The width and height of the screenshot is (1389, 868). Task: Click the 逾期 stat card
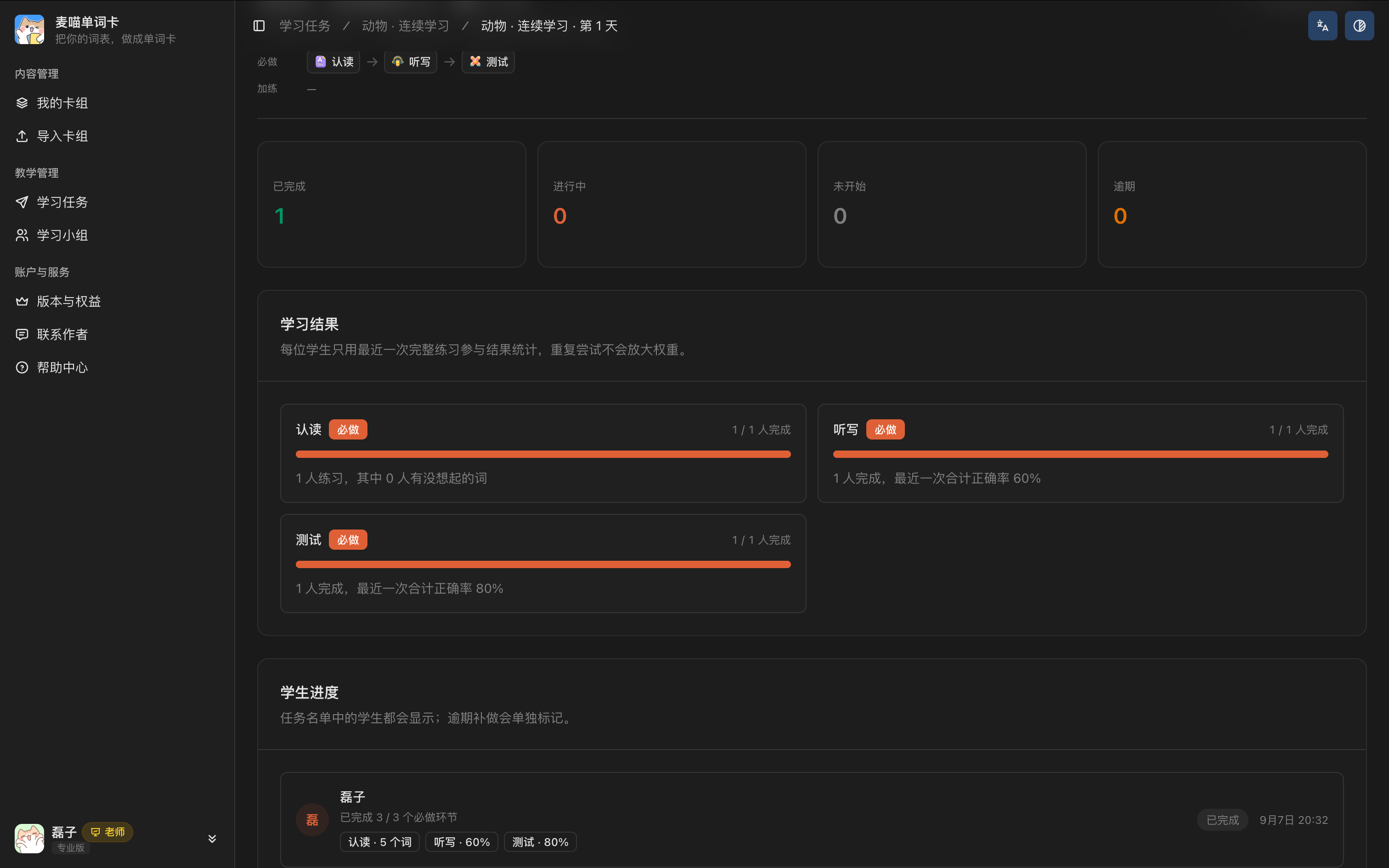1232,204
